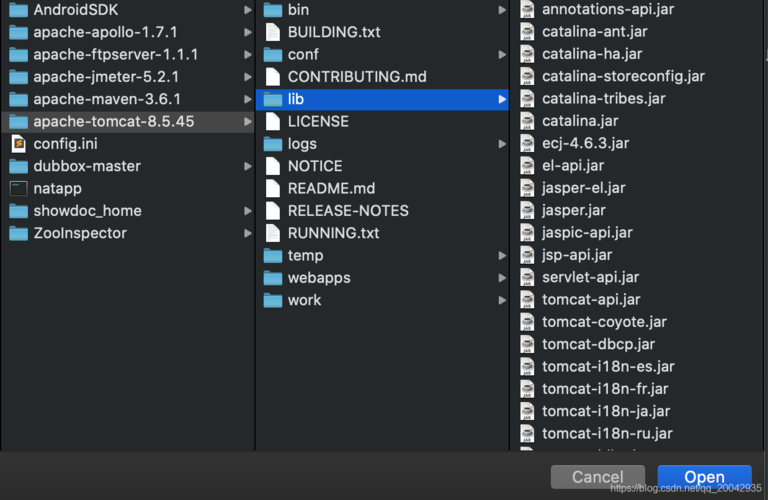768x500 pixels.
Task: Click the apache-maven-3.6.1 folder icon
Action: click(19, 99)
